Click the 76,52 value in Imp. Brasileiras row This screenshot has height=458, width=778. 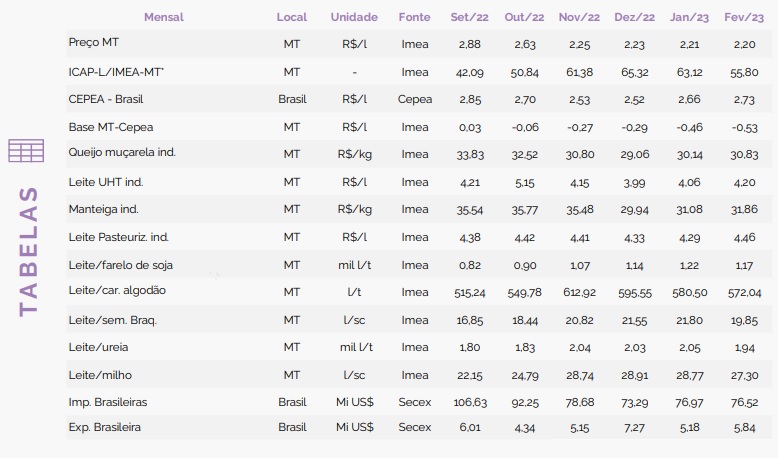click(x=744, y=402)
